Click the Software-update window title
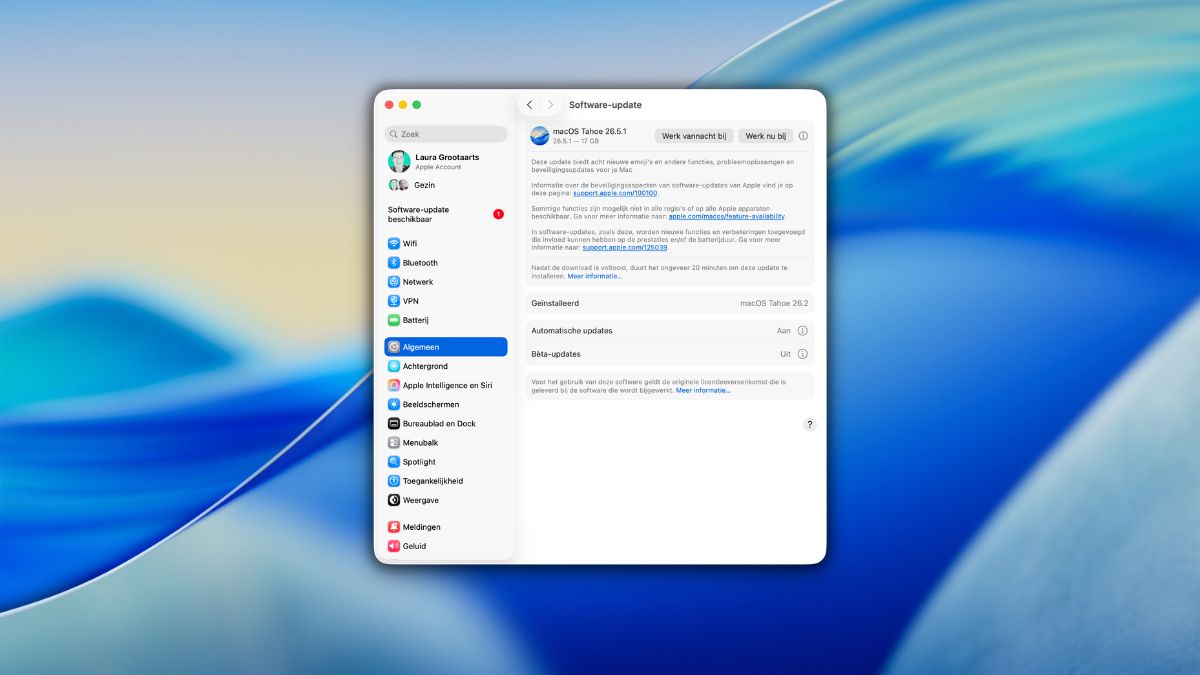The width and height of the screenshot is (1200, 675). (x=605, y=105)
